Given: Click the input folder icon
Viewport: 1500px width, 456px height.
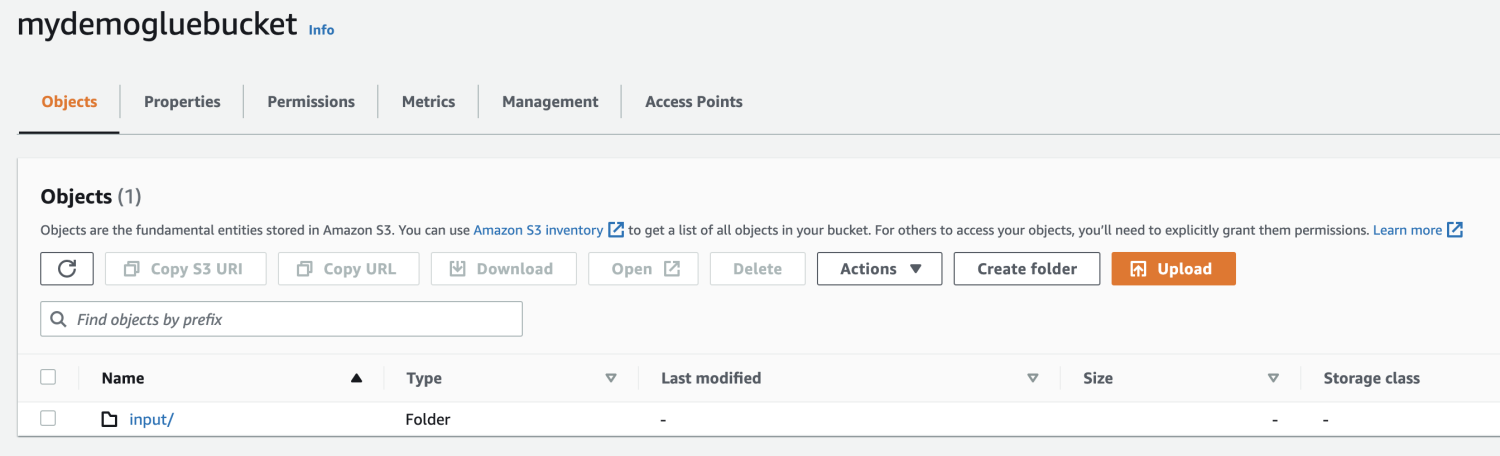Looking at the screenshot, I should click(110, 420).
